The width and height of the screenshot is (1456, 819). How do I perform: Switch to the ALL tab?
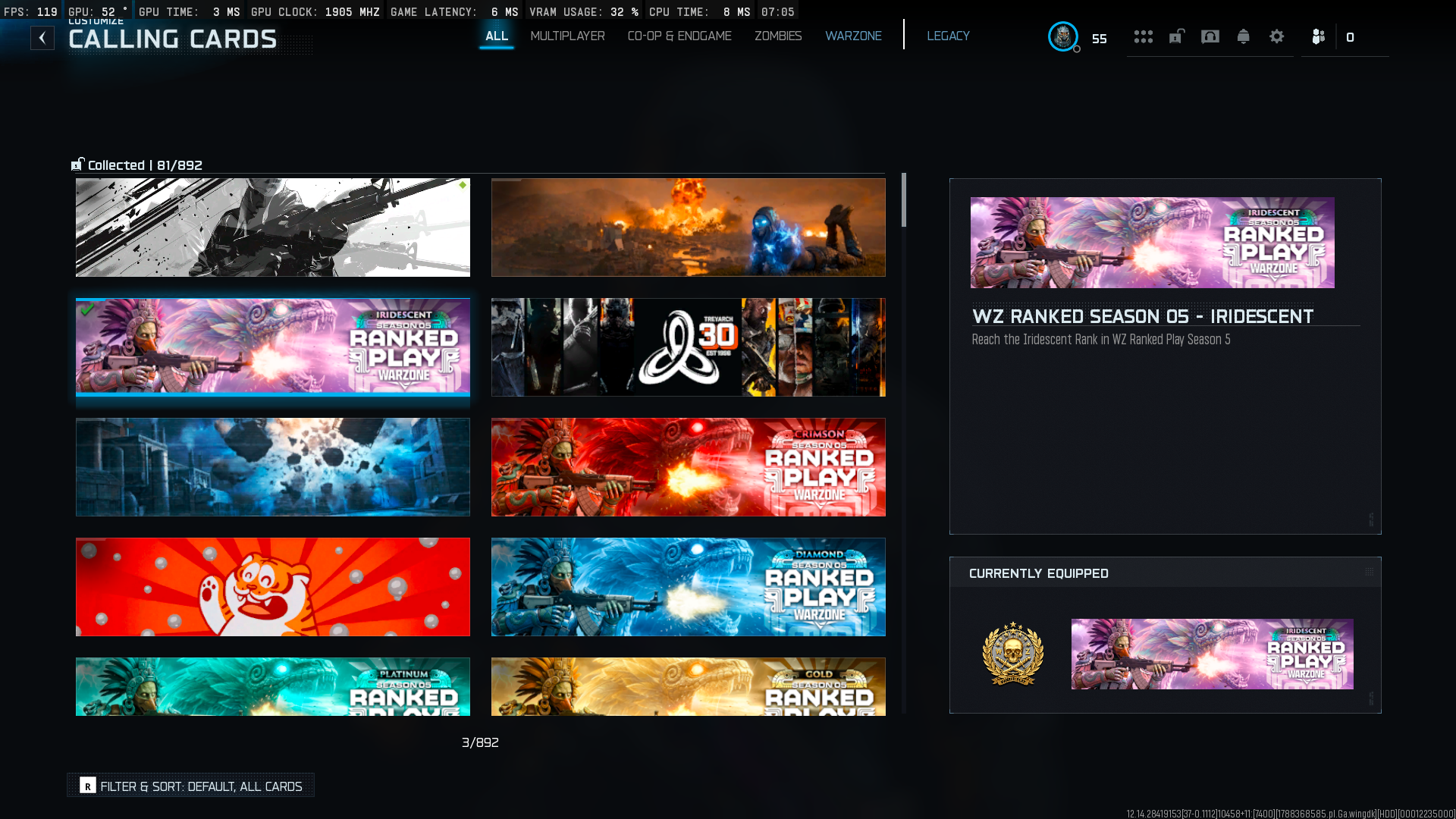(497, 36)
